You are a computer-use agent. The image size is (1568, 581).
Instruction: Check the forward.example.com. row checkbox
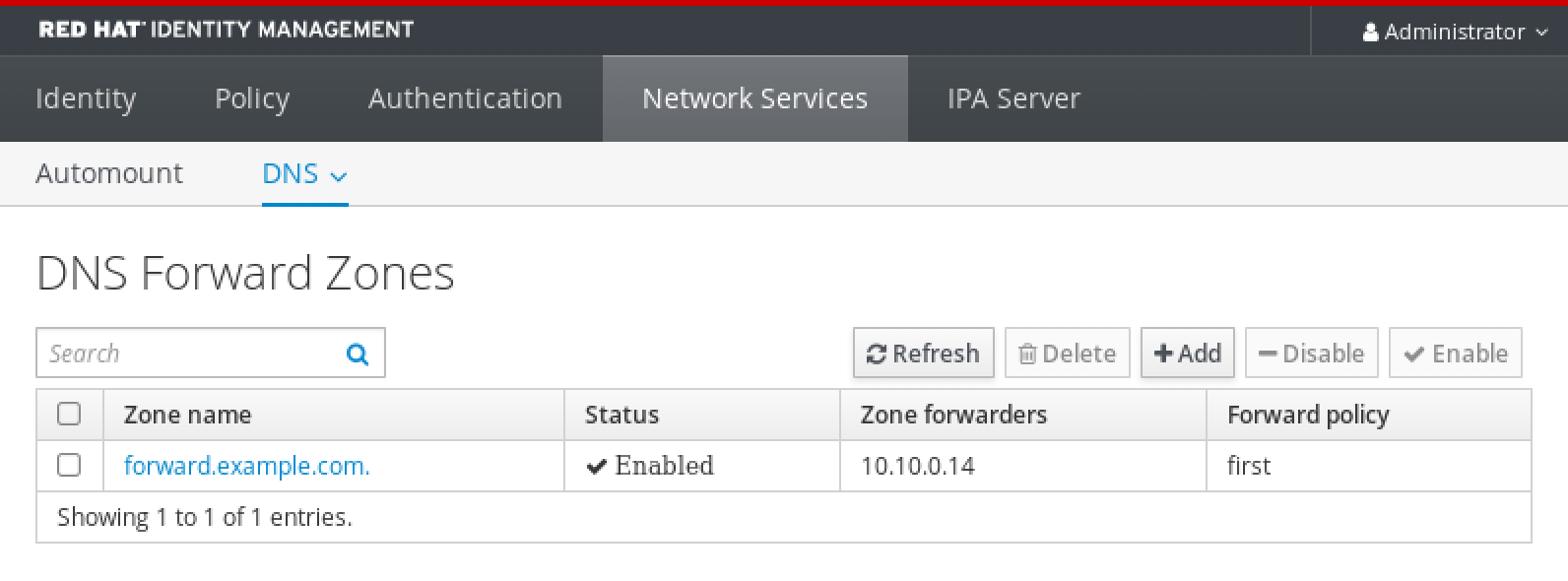[x=69, y=465]
